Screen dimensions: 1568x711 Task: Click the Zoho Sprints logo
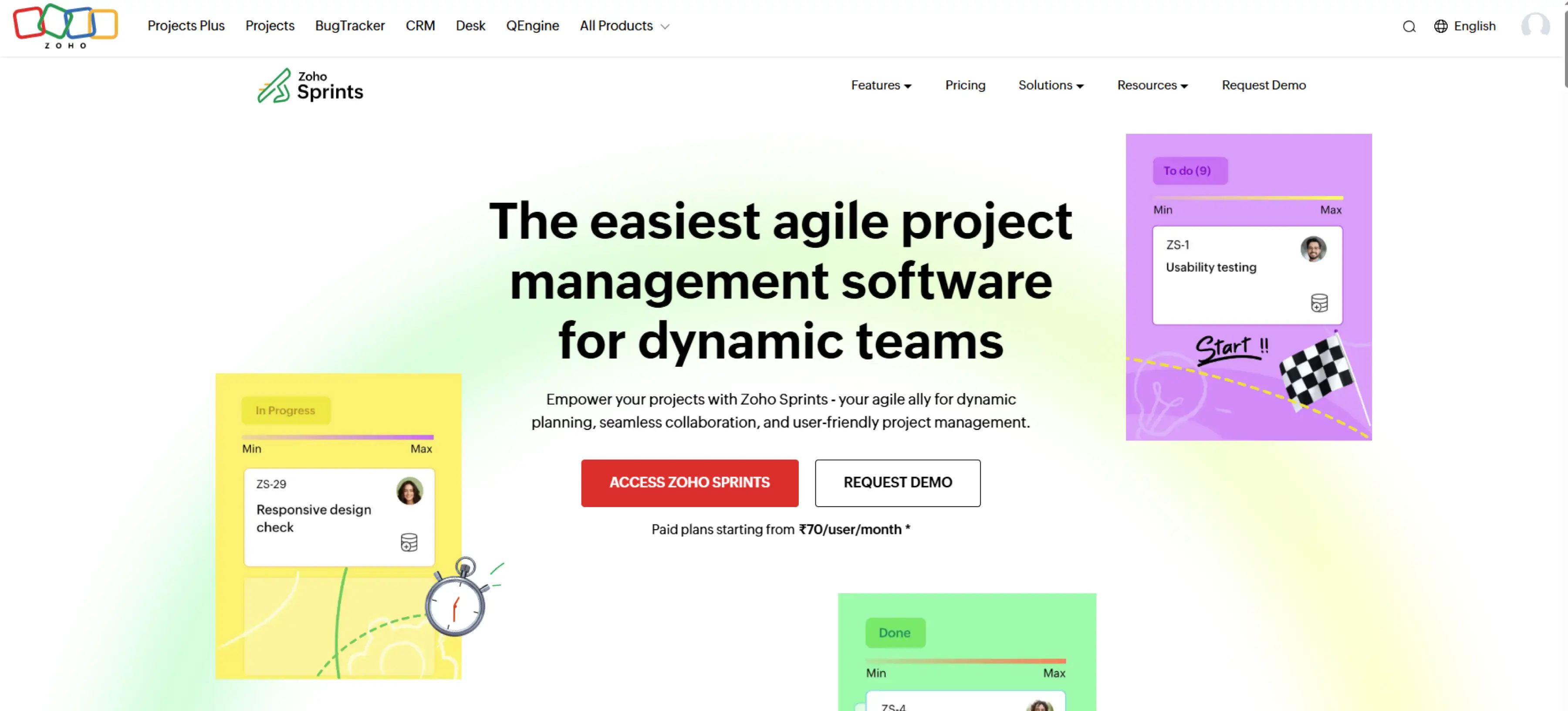coord(310,85)
